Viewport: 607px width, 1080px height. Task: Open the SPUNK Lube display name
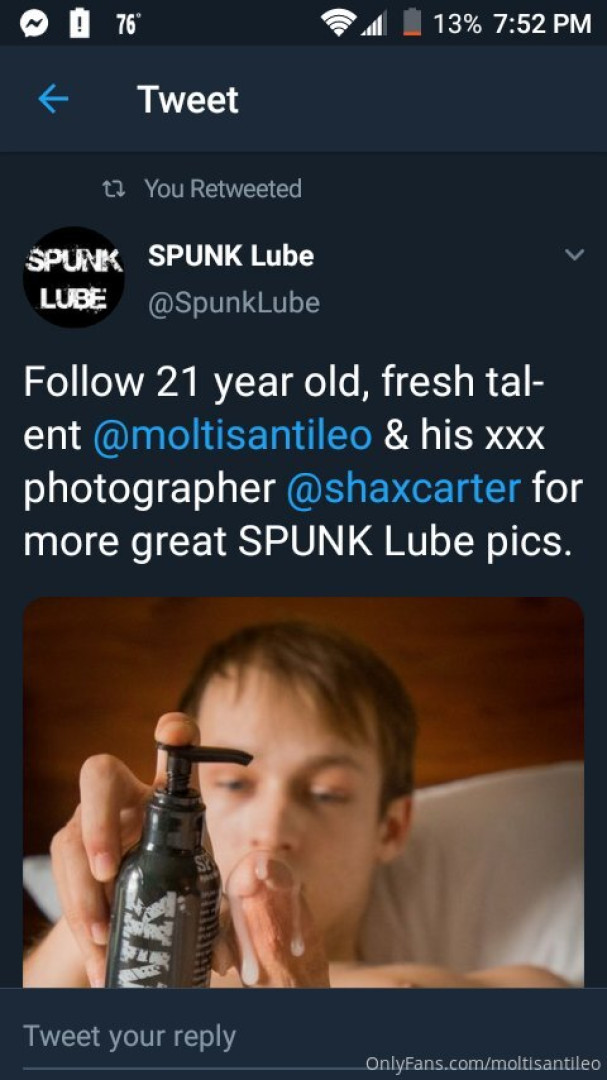click(230, 255)
